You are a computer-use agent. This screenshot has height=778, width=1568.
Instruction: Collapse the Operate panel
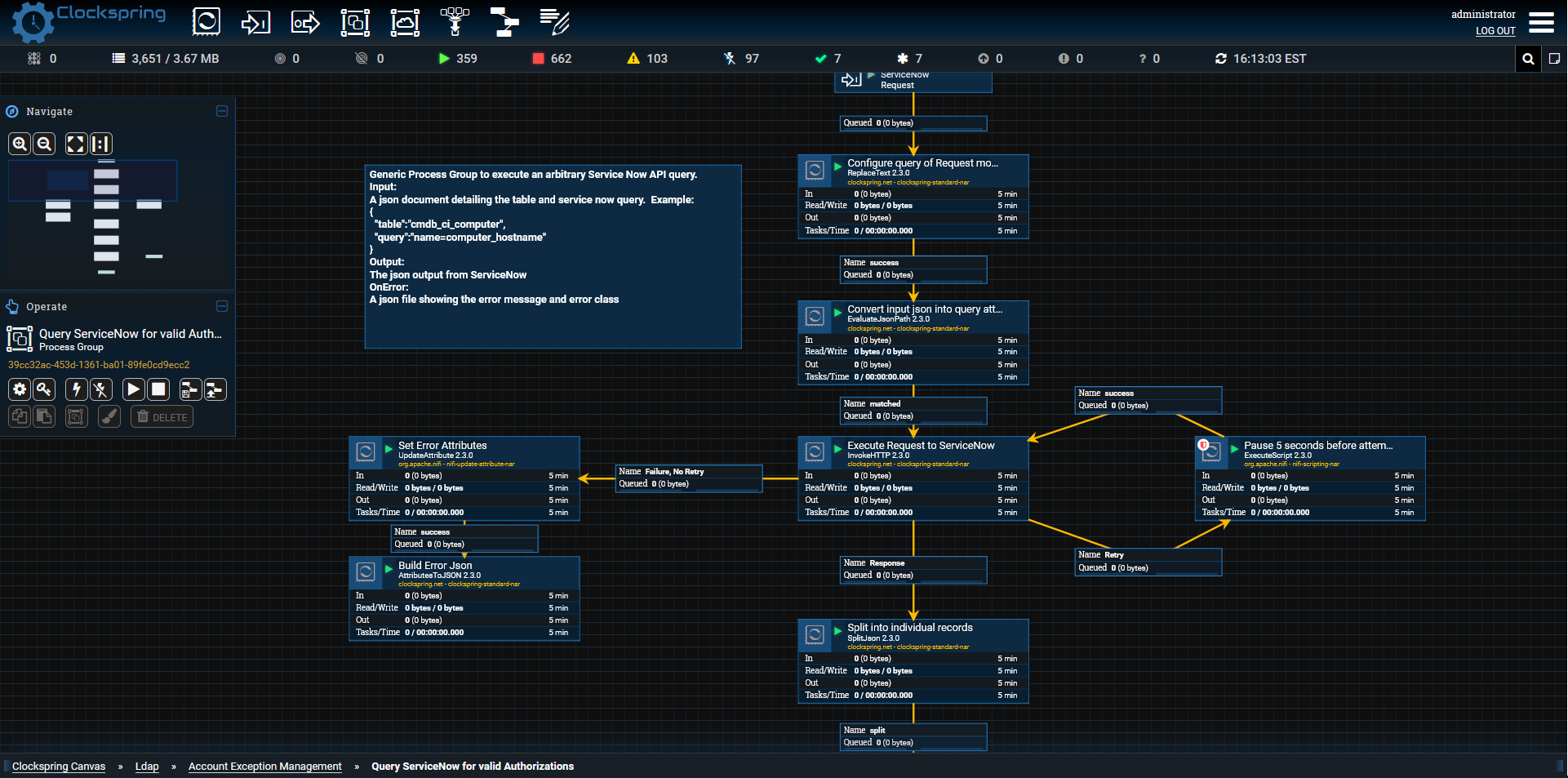[x=221, y=306]
